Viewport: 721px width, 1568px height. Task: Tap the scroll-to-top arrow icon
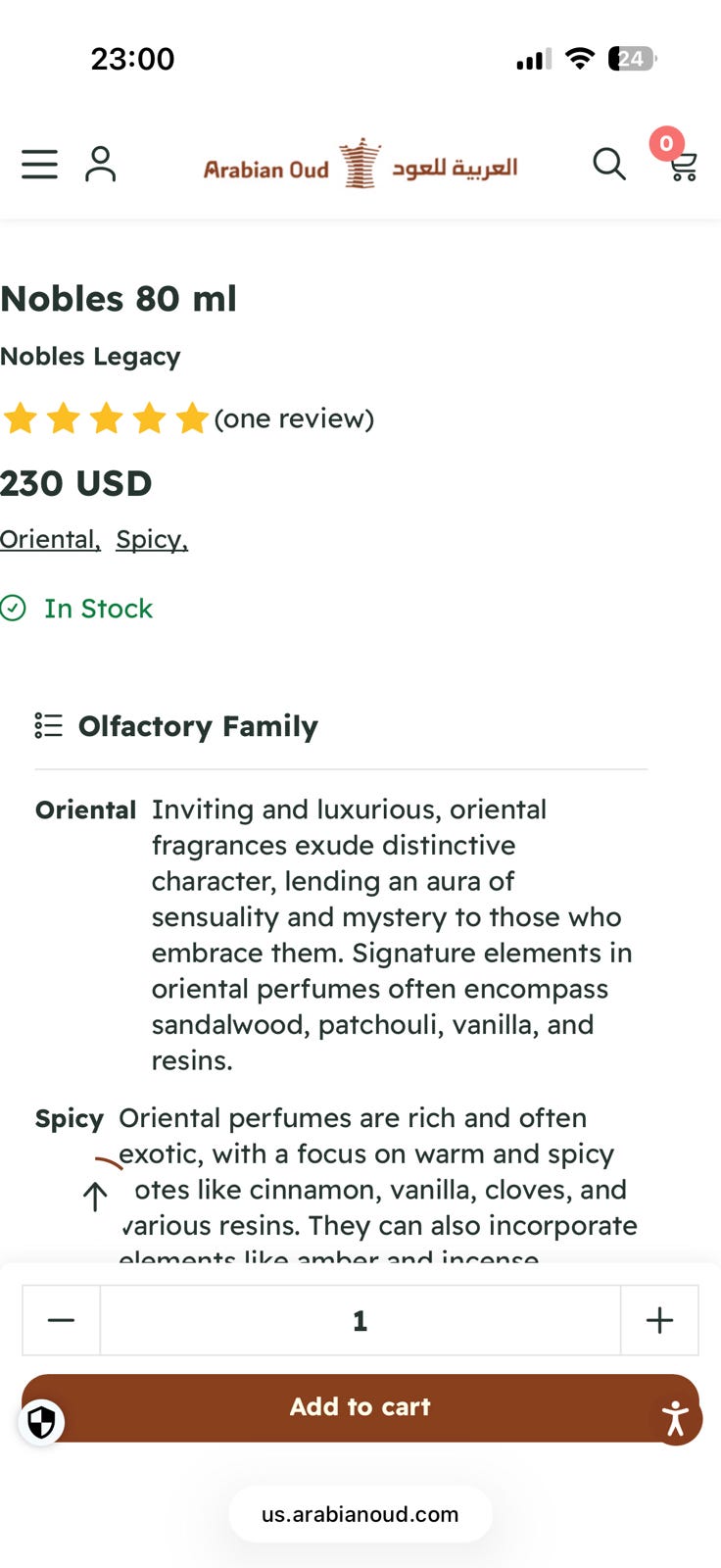coord(96,1195)
